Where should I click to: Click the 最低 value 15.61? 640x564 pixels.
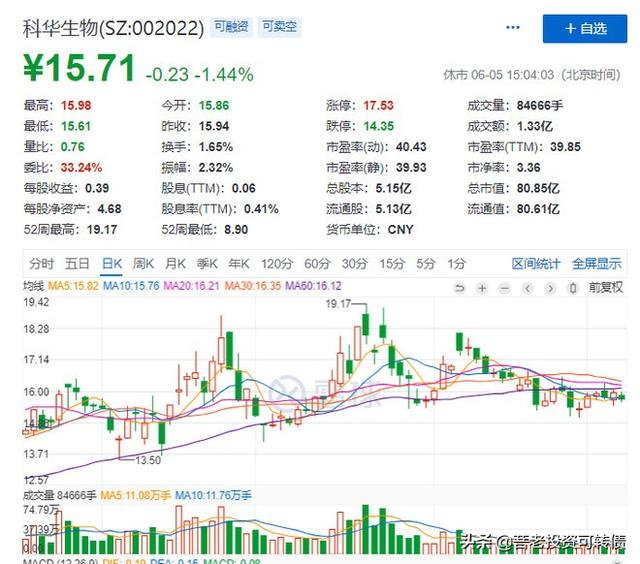(x=76, y=126)
